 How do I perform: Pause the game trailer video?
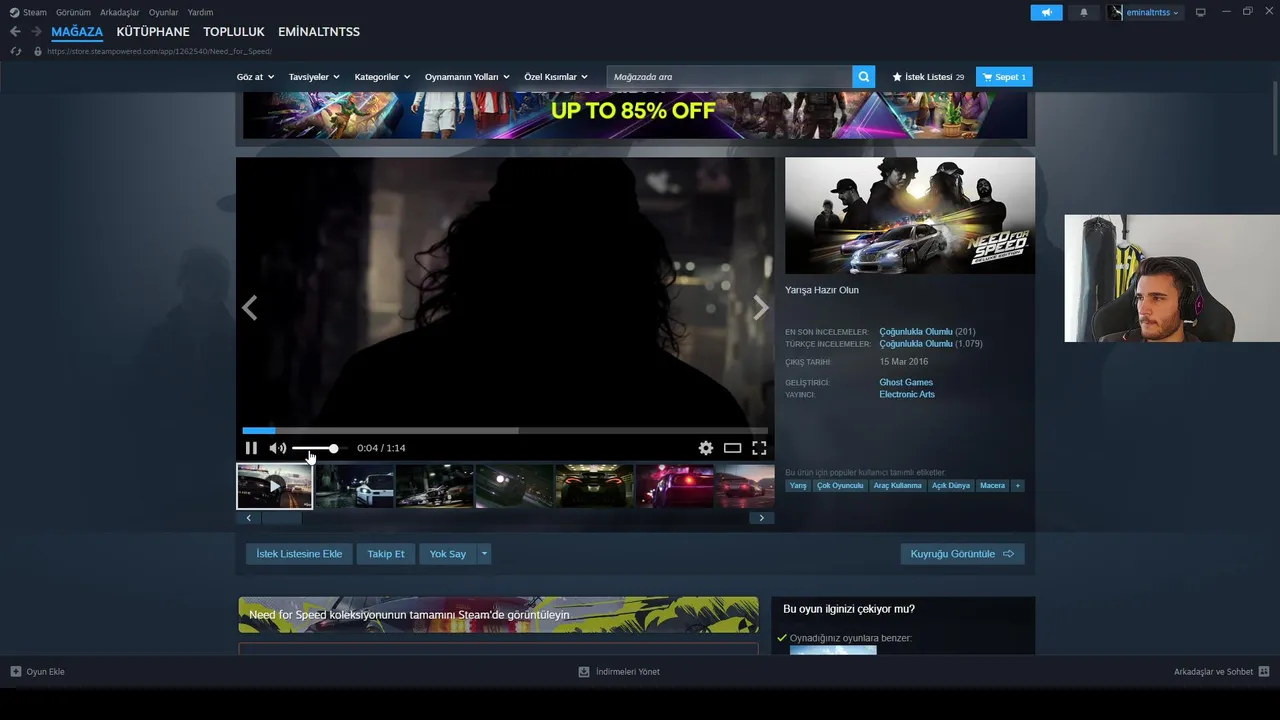click(251, 448)
